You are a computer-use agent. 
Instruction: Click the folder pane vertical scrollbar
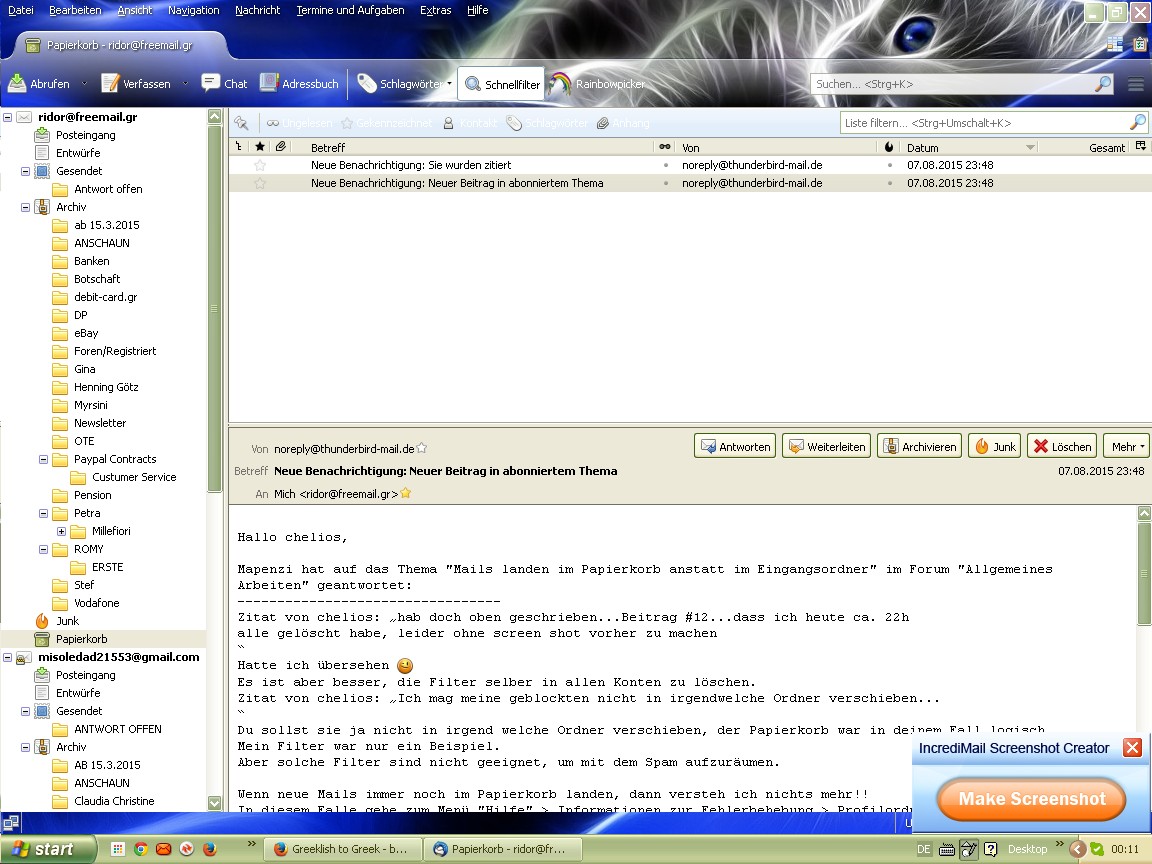pos(214,310)
